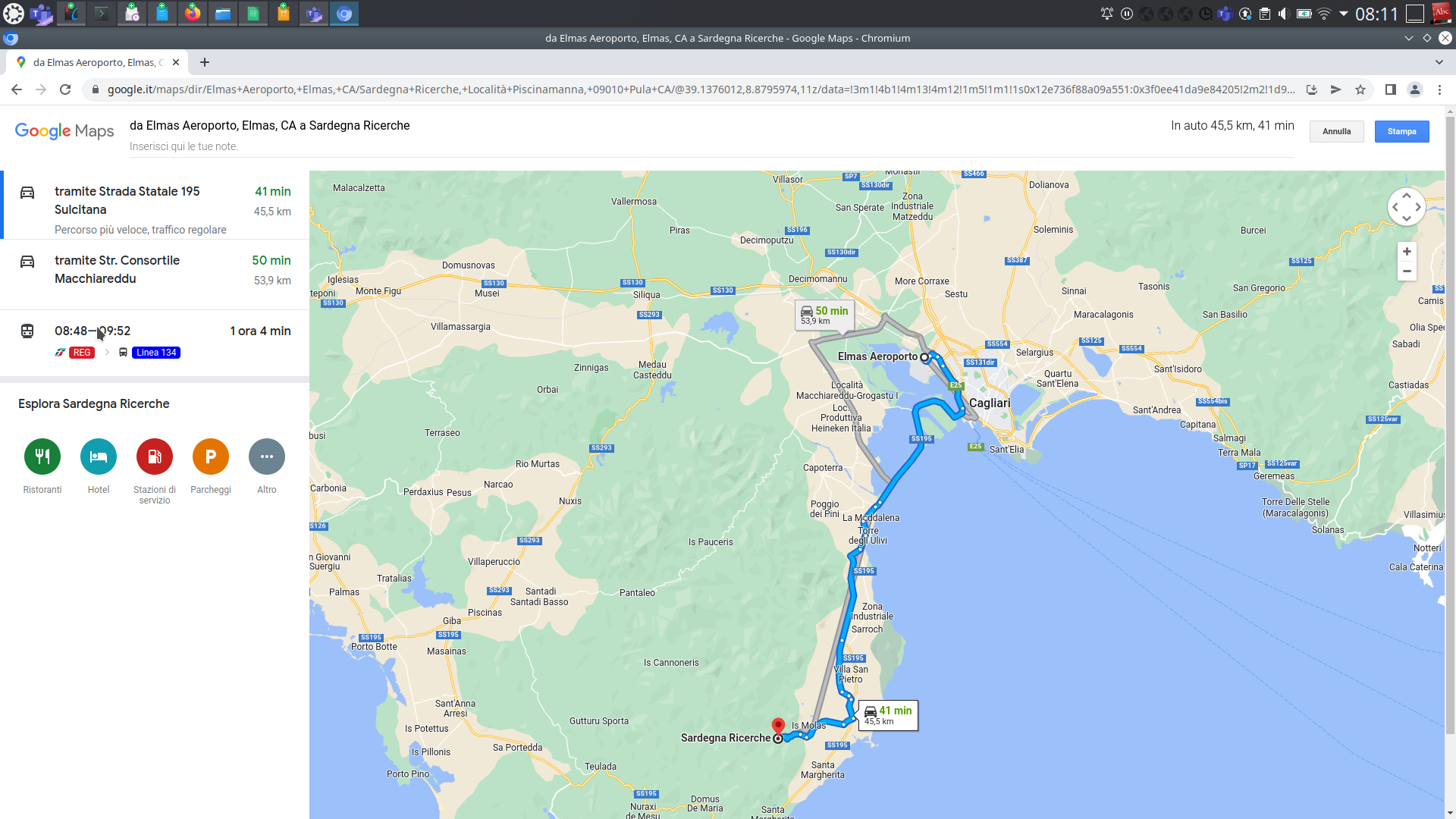Close the Elmas Aeroporto tab
Viewport: 1456px width, 819px height.
[x=176, y=62]
